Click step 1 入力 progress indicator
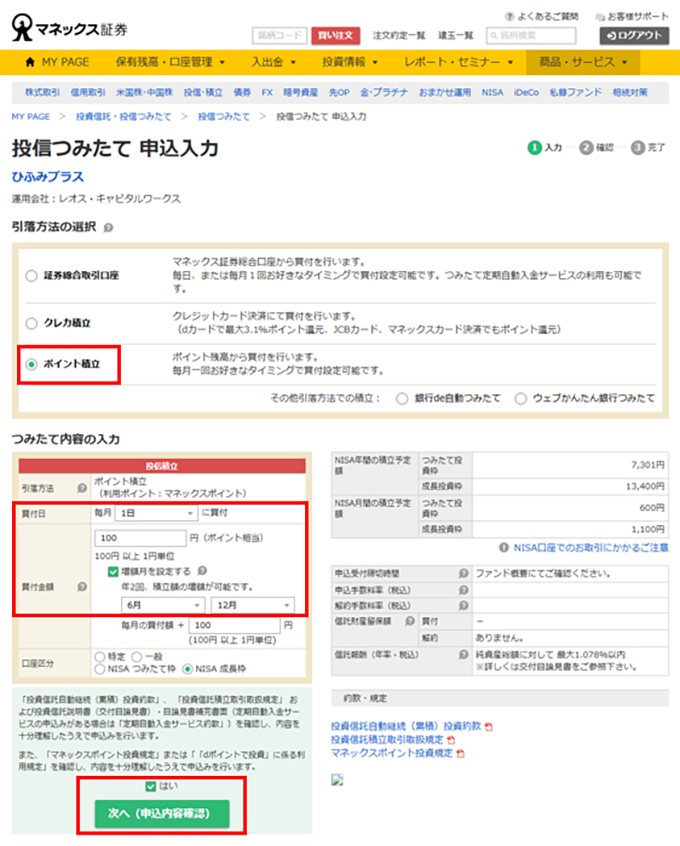 click(545, 147)
